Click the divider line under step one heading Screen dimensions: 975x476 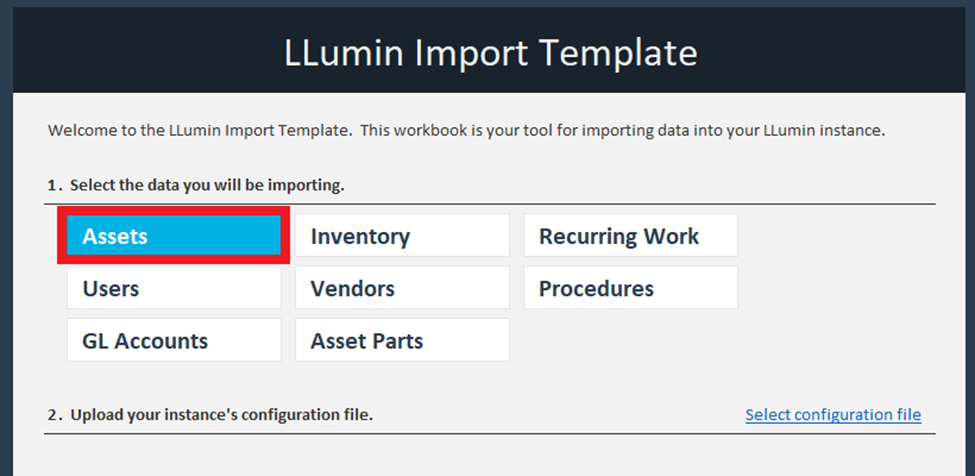click(x=490, y=204)
